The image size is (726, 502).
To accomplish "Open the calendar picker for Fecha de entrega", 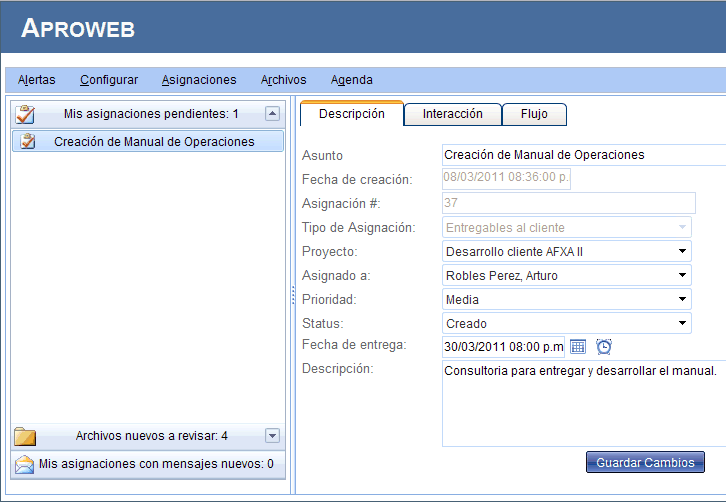I will point(578,346).
